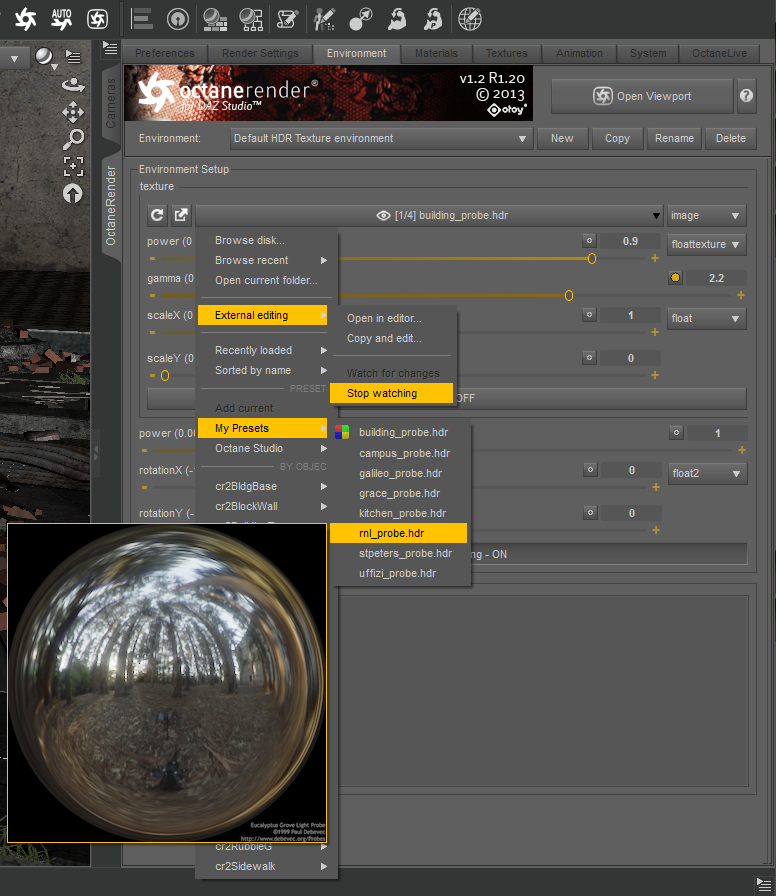Click the texture power slider handle
Image resolution: width=776 pixels, height=896 pixels.
(x=592, y=259)
